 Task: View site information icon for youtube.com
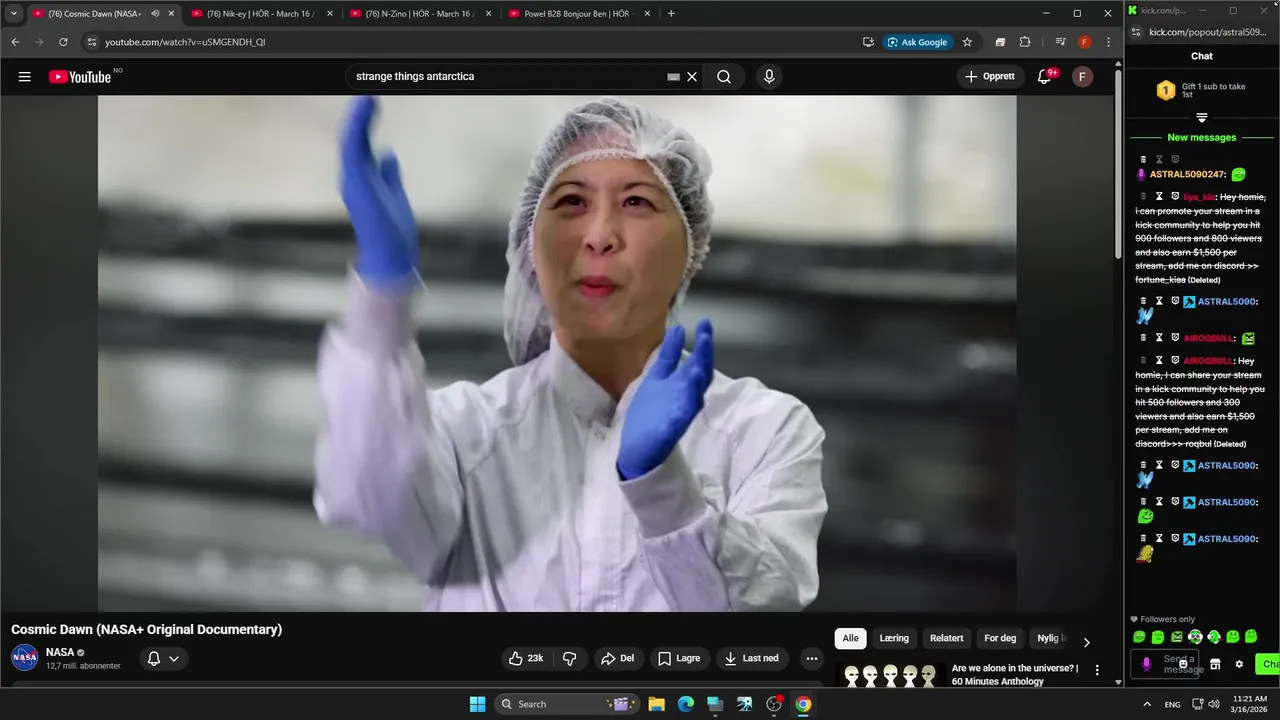[x=92, y=42]
